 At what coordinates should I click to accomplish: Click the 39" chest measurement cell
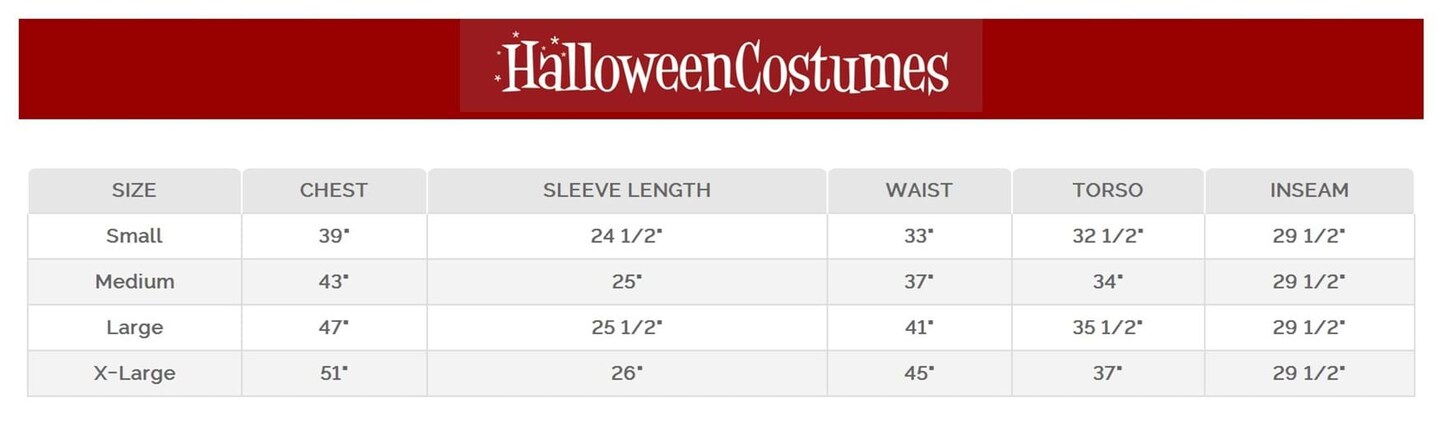point(334,236)
